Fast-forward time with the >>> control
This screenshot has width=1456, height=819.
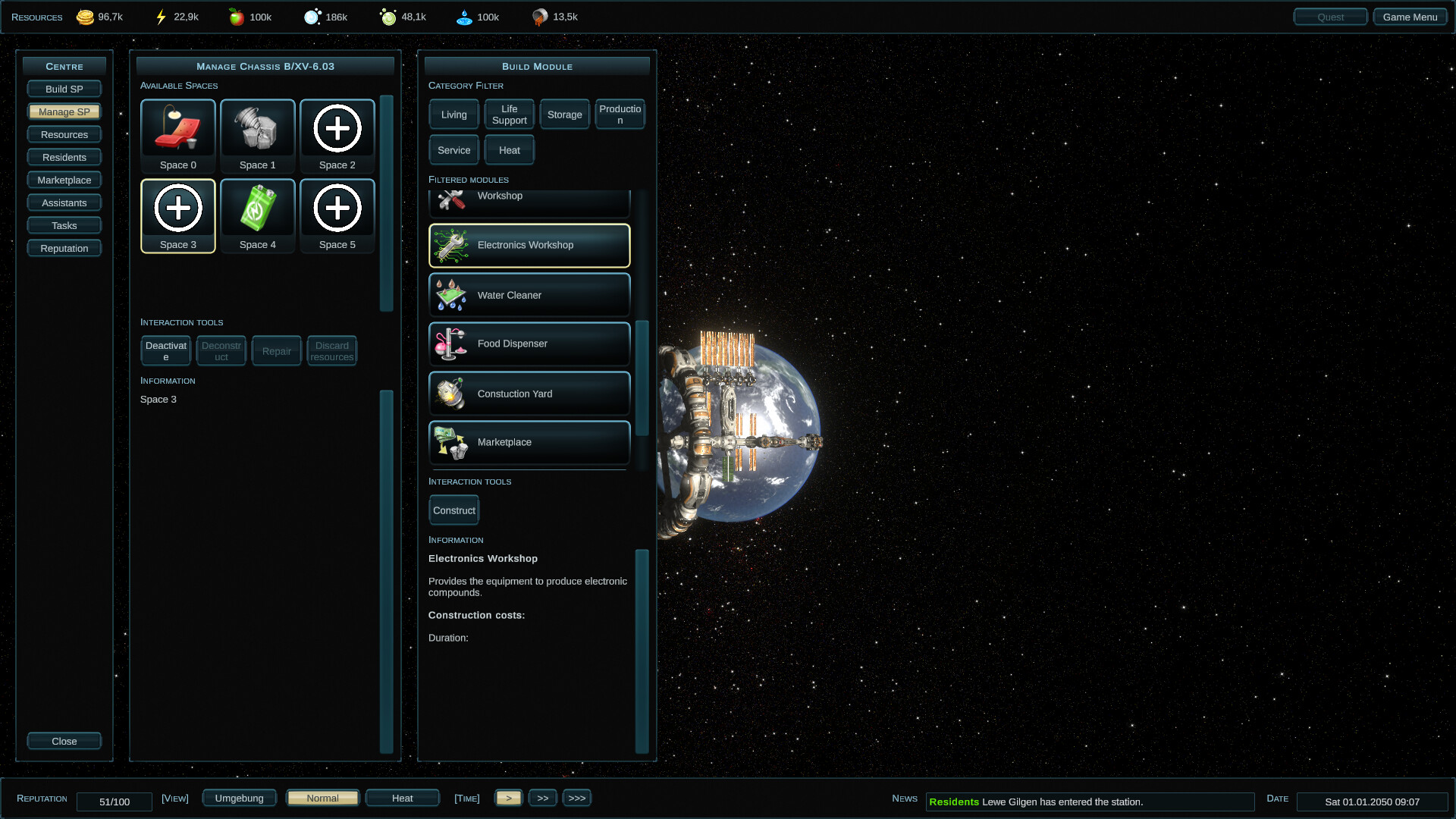coord(576,797)
